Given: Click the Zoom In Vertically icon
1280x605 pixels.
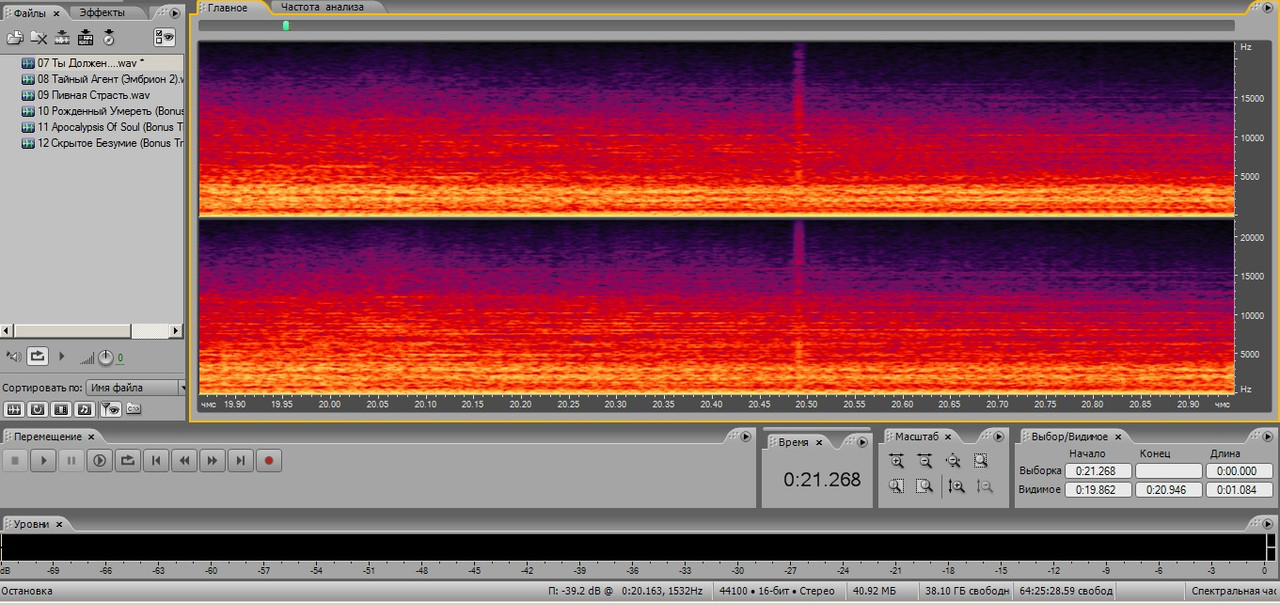Looking at the screenshot, I should pos(956,486).
